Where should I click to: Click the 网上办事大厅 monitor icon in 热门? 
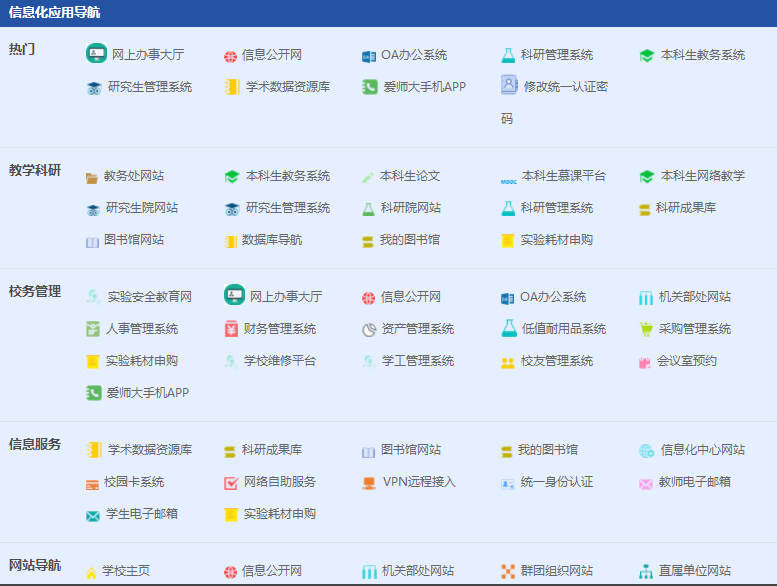coord(96,53)
